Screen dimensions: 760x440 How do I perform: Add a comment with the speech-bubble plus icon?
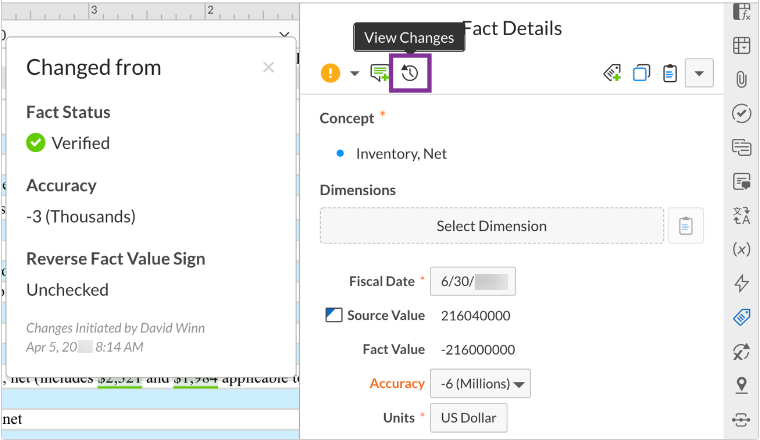[x=380, y=73]
